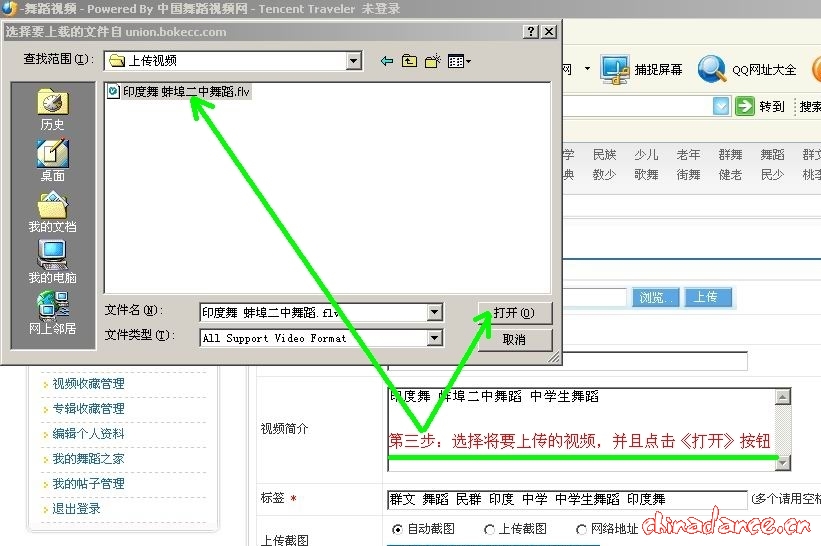The width and height of the screenshot is (821, 546).
Task: Close the file selection dialog
Action: click(548, 31)
